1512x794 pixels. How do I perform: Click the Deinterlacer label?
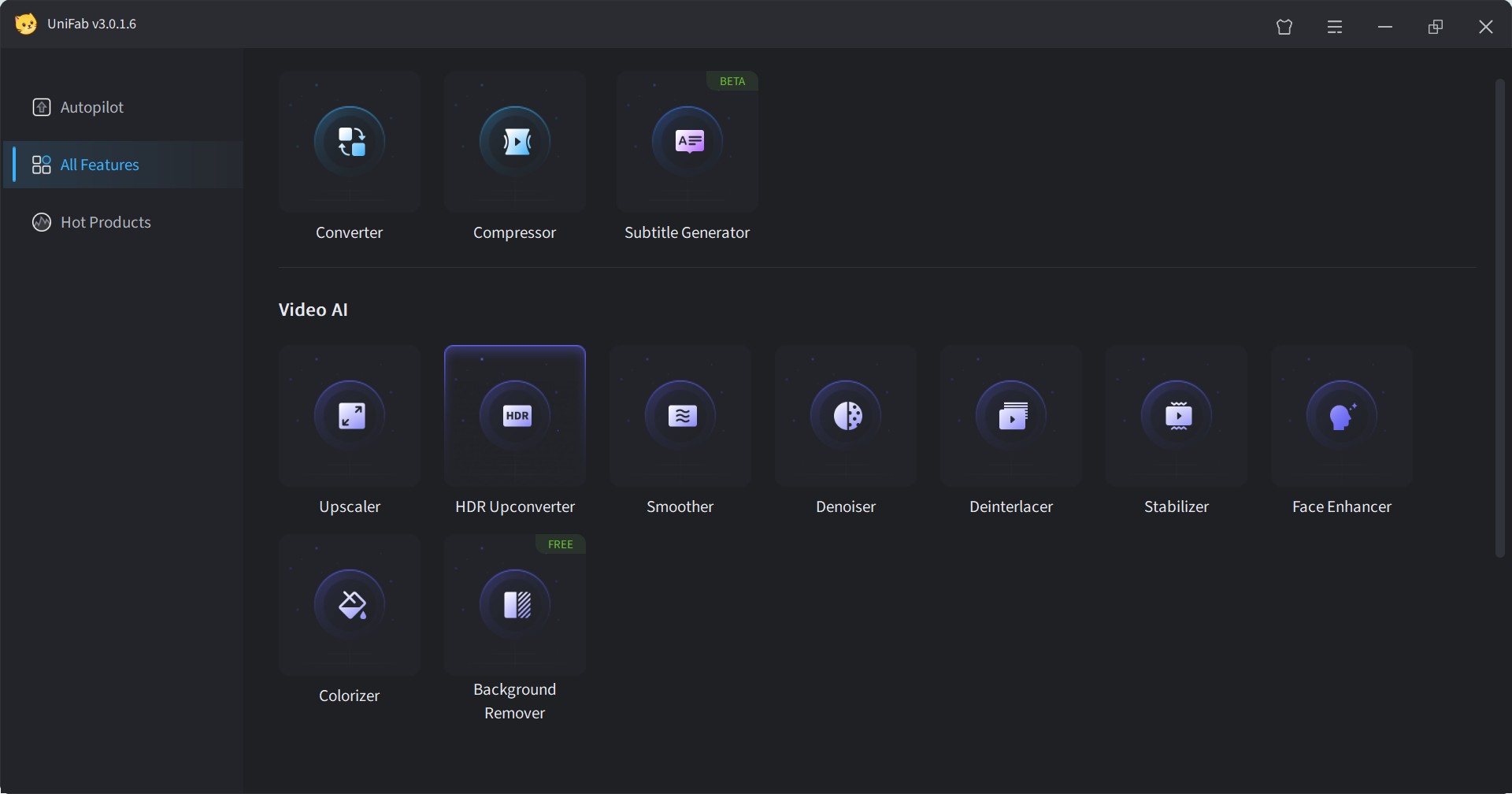click(1011, 506)
